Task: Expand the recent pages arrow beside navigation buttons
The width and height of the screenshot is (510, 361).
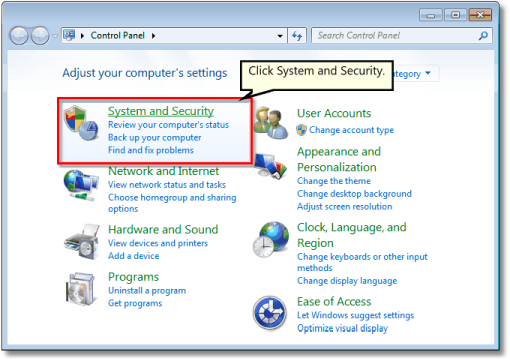Action: click(x=55, y=36)
